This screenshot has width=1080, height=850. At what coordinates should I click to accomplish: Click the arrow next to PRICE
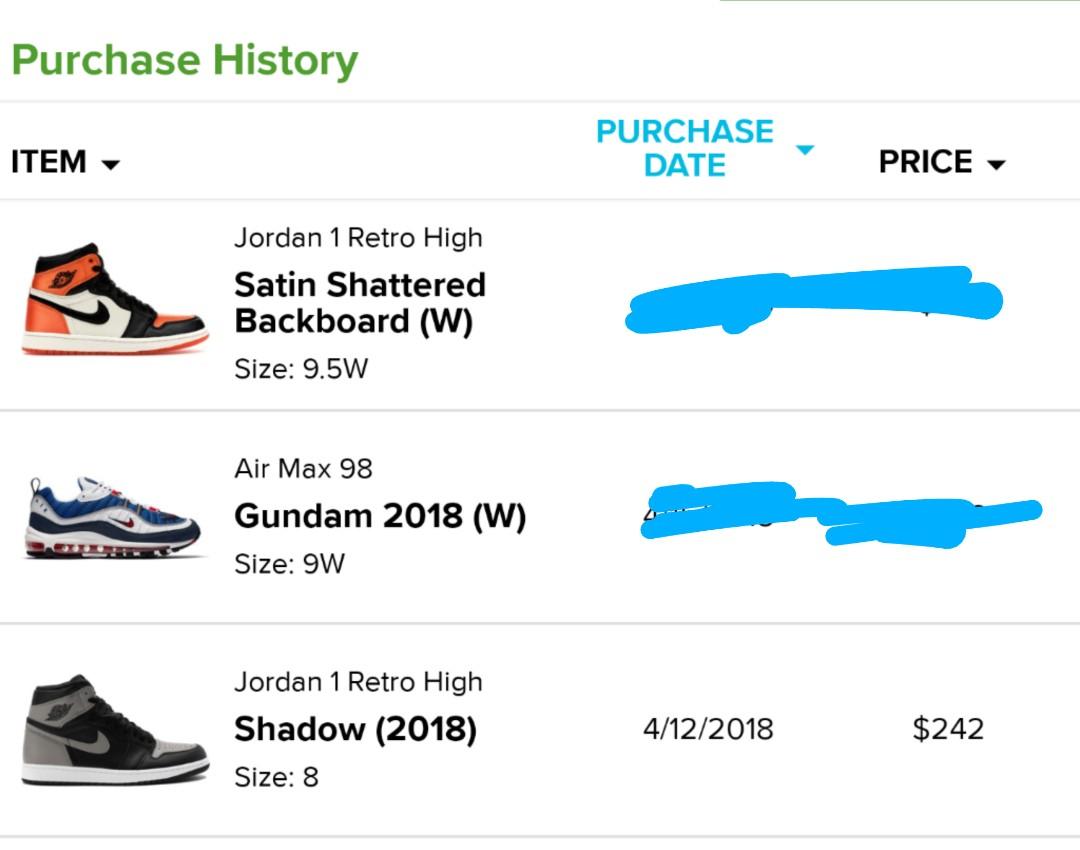(996, 165)
